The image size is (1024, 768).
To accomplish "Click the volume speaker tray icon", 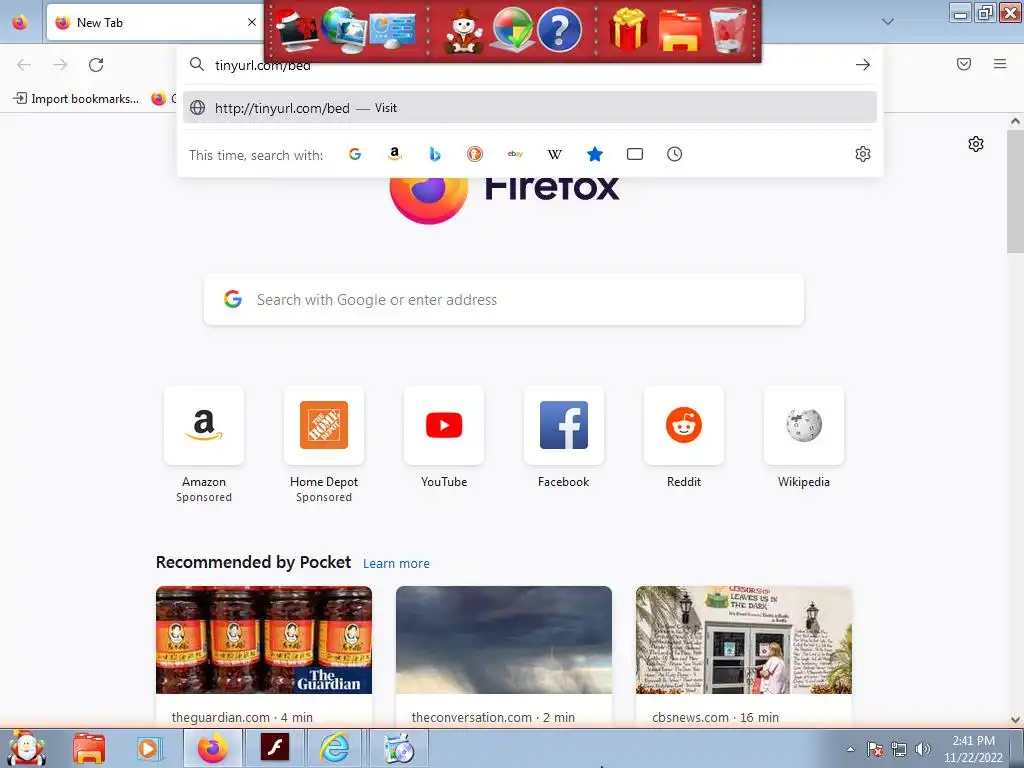I will (x=923, y=749).
